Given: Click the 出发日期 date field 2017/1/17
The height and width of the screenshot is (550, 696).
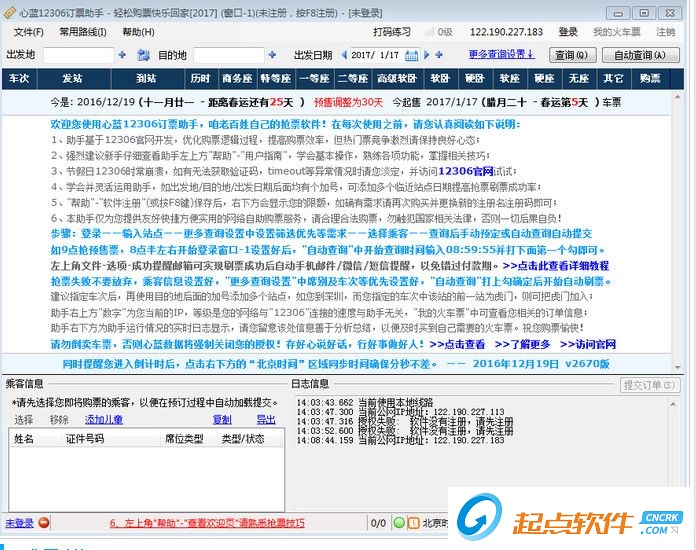Looking at the screenshot, I should [x=376, y=55].
